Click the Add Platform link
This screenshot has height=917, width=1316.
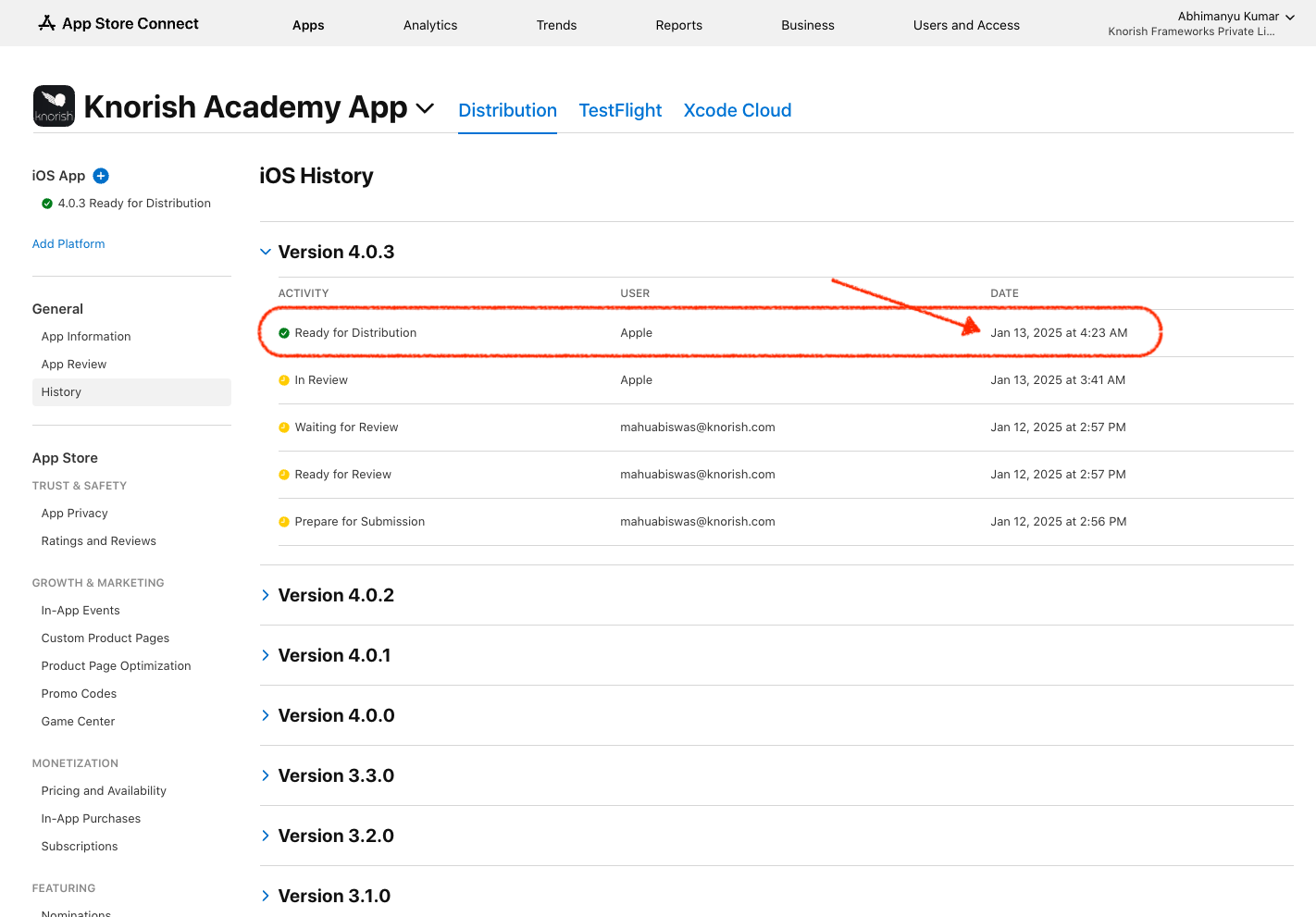68,243
